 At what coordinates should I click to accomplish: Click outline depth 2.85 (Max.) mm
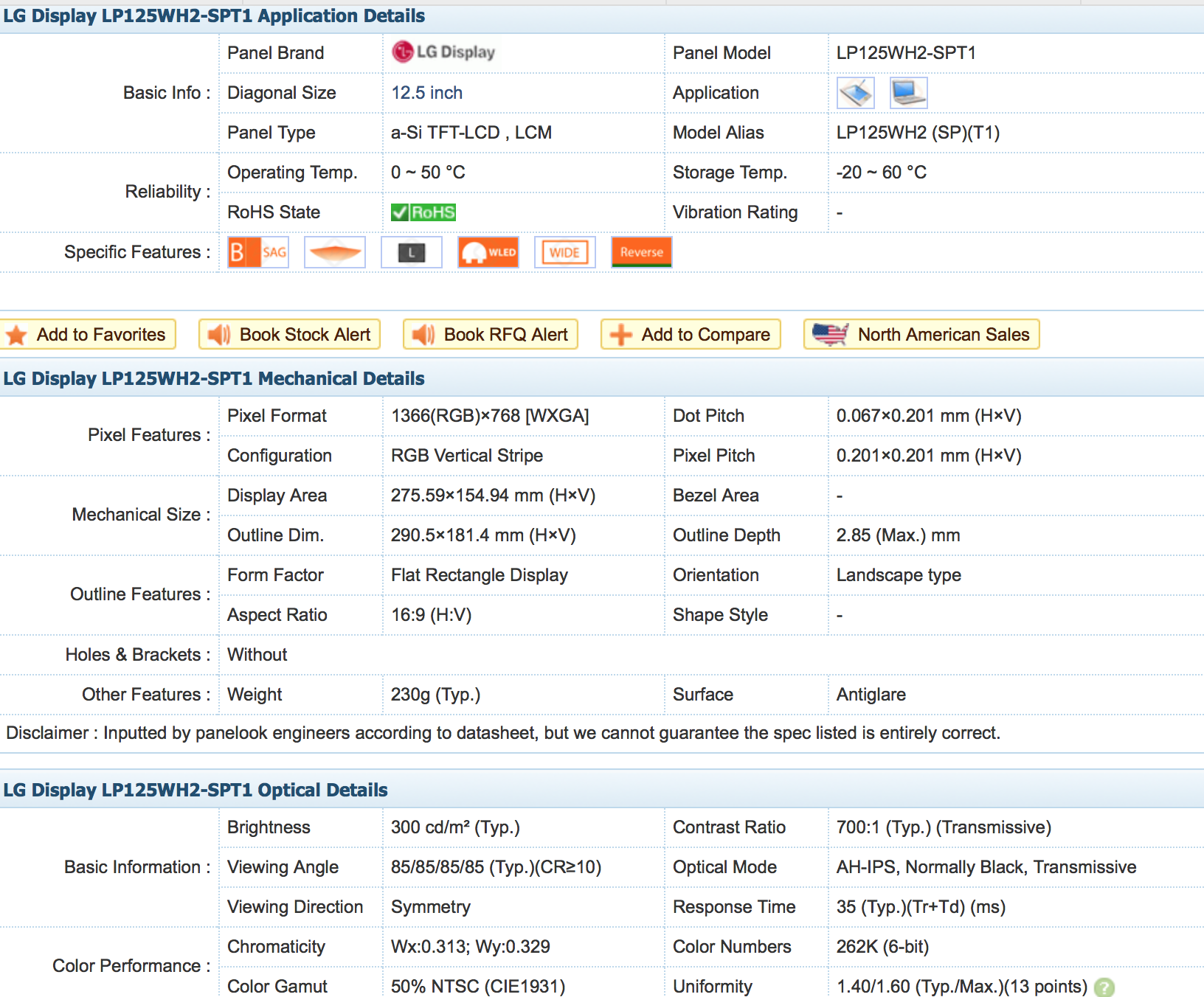click(898, 535)
